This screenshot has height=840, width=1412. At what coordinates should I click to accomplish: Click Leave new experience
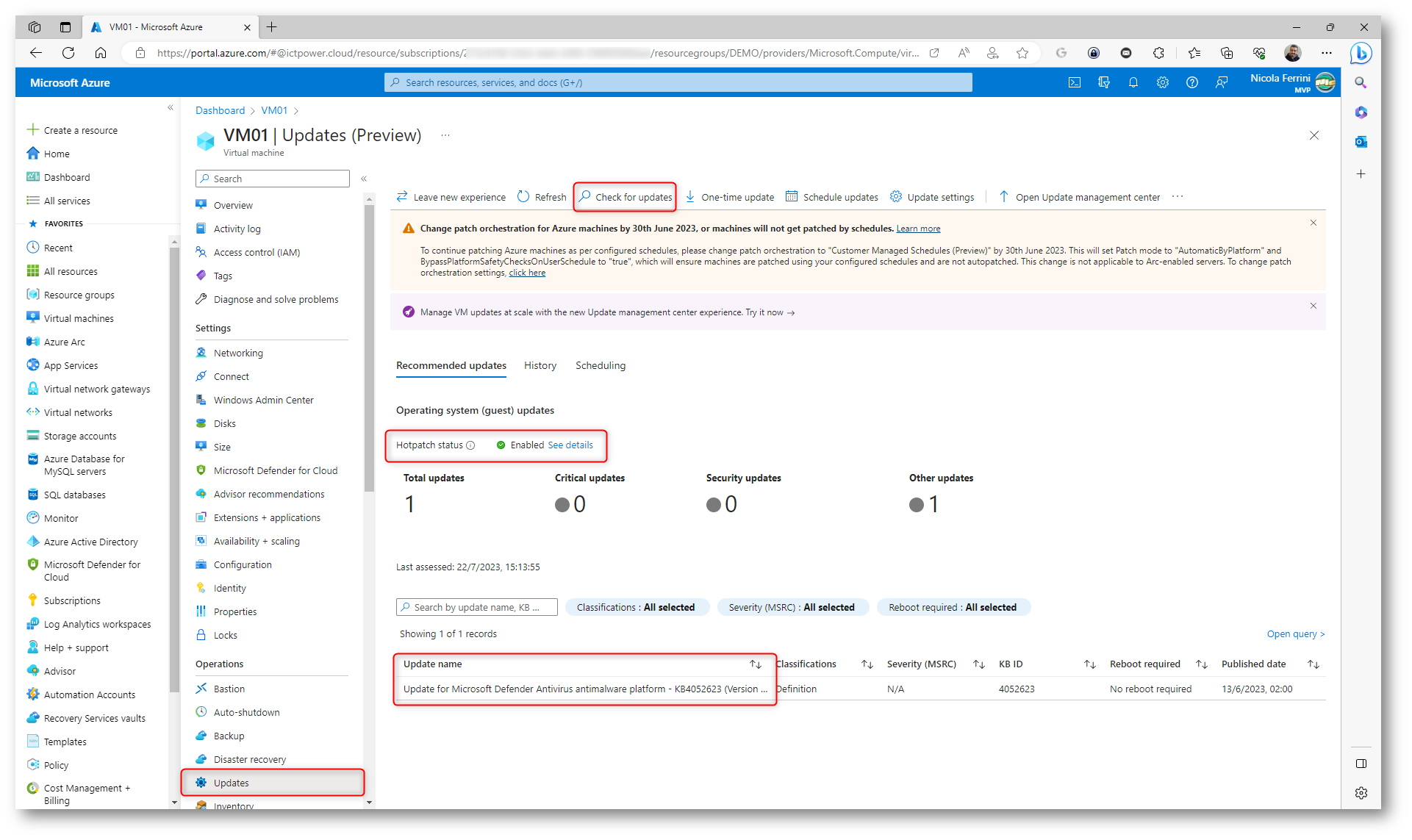(x=451, y=197)
